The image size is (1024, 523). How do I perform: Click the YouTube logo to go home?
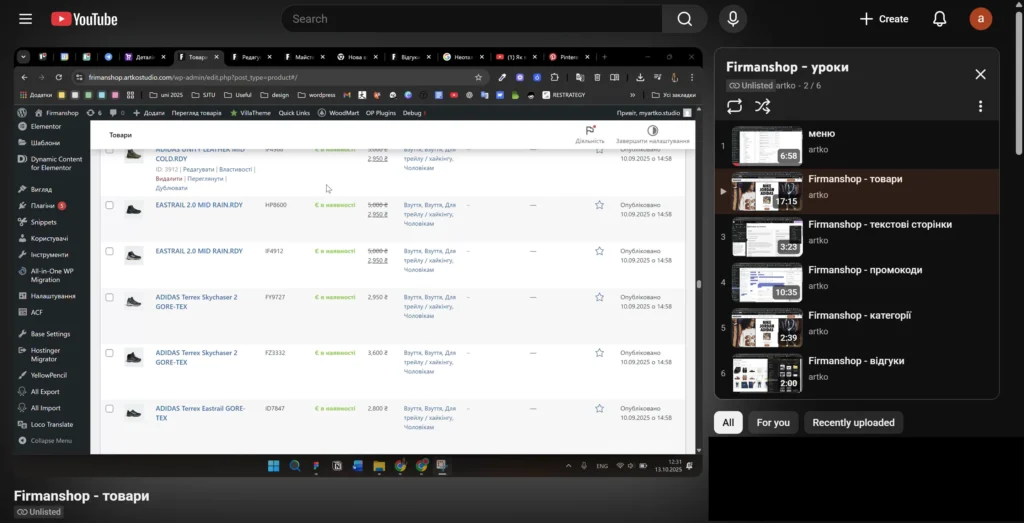tap(84, 19)
